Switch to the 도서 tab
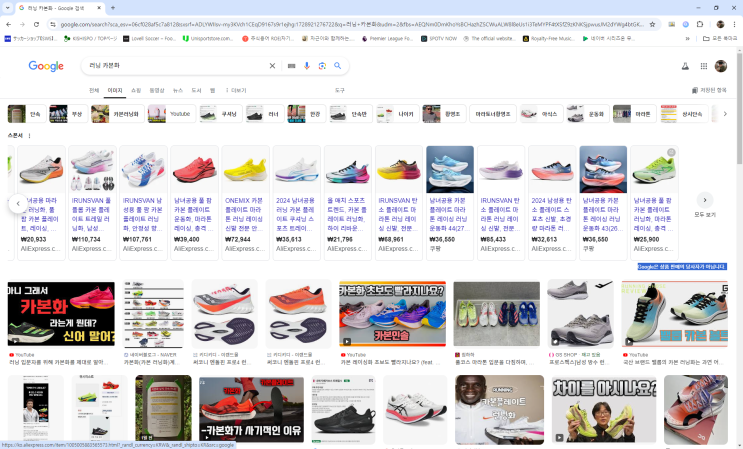The image size is (743, 449). click(196, 90)
